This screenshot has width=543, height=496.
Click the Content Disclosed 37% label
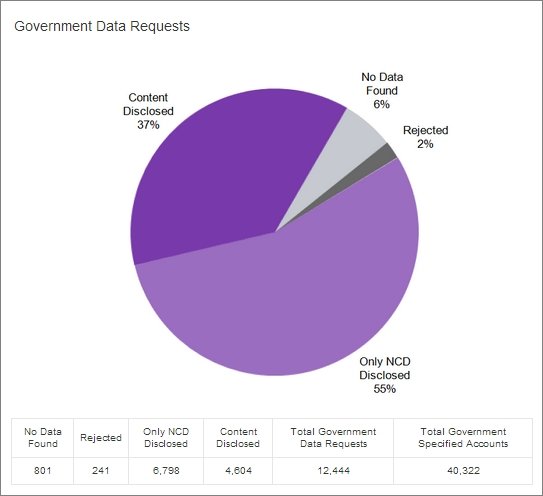point(148,111)
